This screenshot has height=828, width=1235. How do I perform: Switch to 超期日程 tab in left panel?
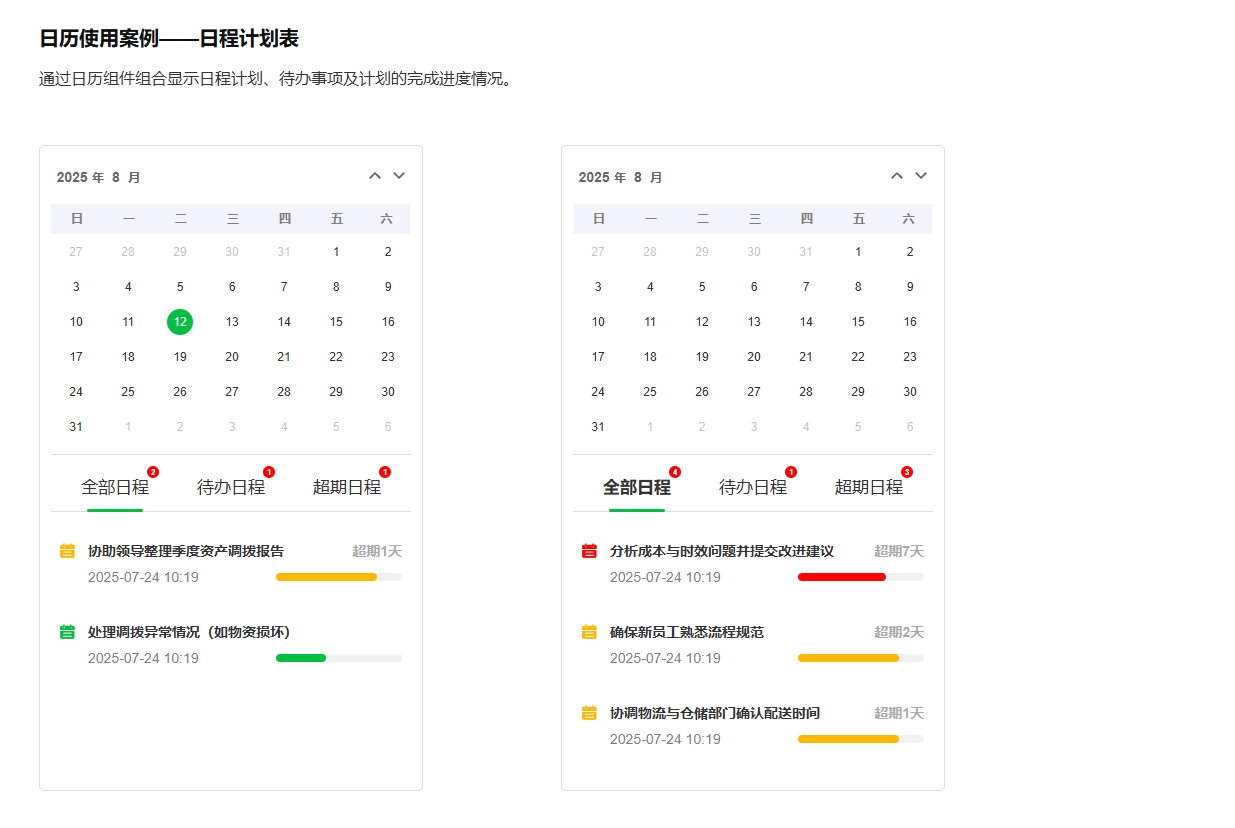point(347,488)
